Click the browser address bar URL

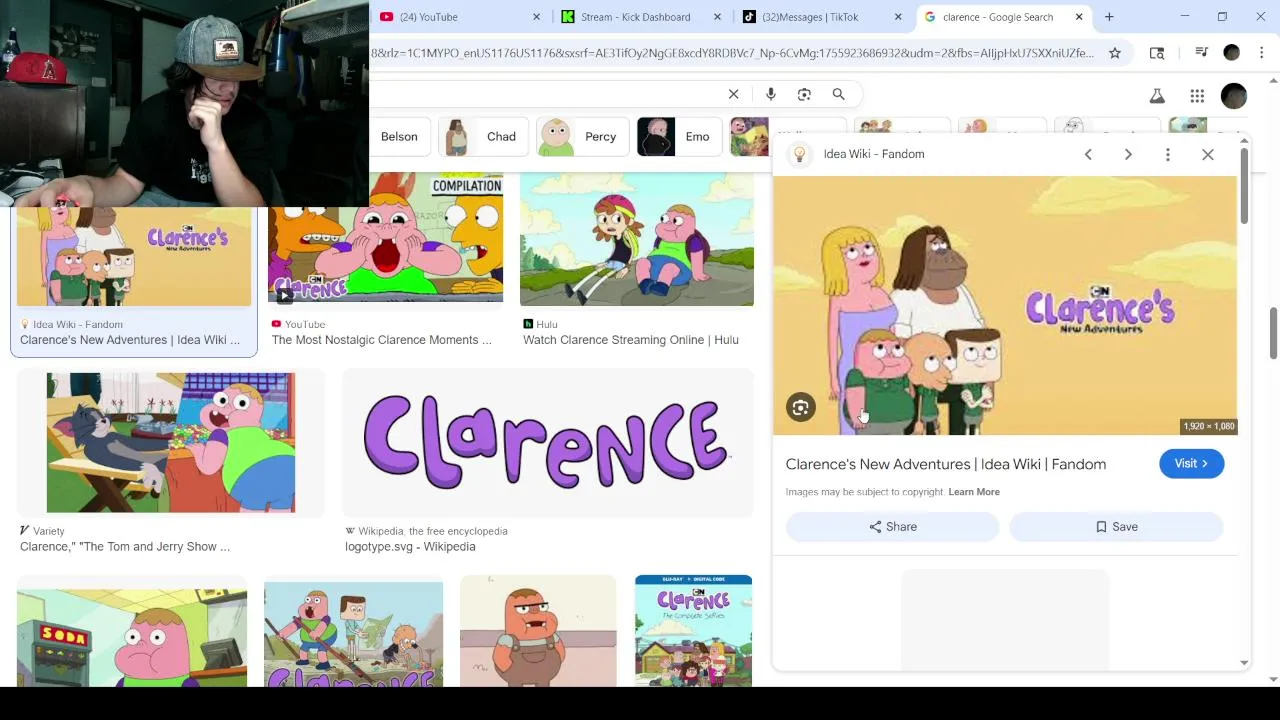click(732, 53)
